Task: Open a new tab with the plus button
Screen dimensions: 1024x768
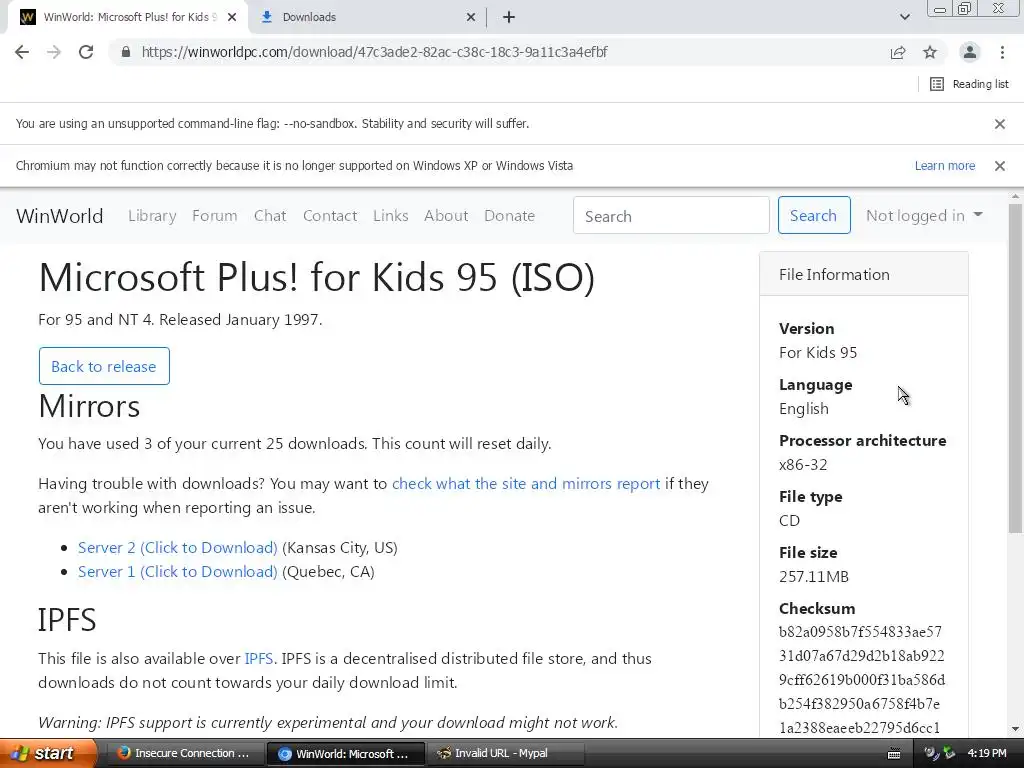Action: click(509, 17)
